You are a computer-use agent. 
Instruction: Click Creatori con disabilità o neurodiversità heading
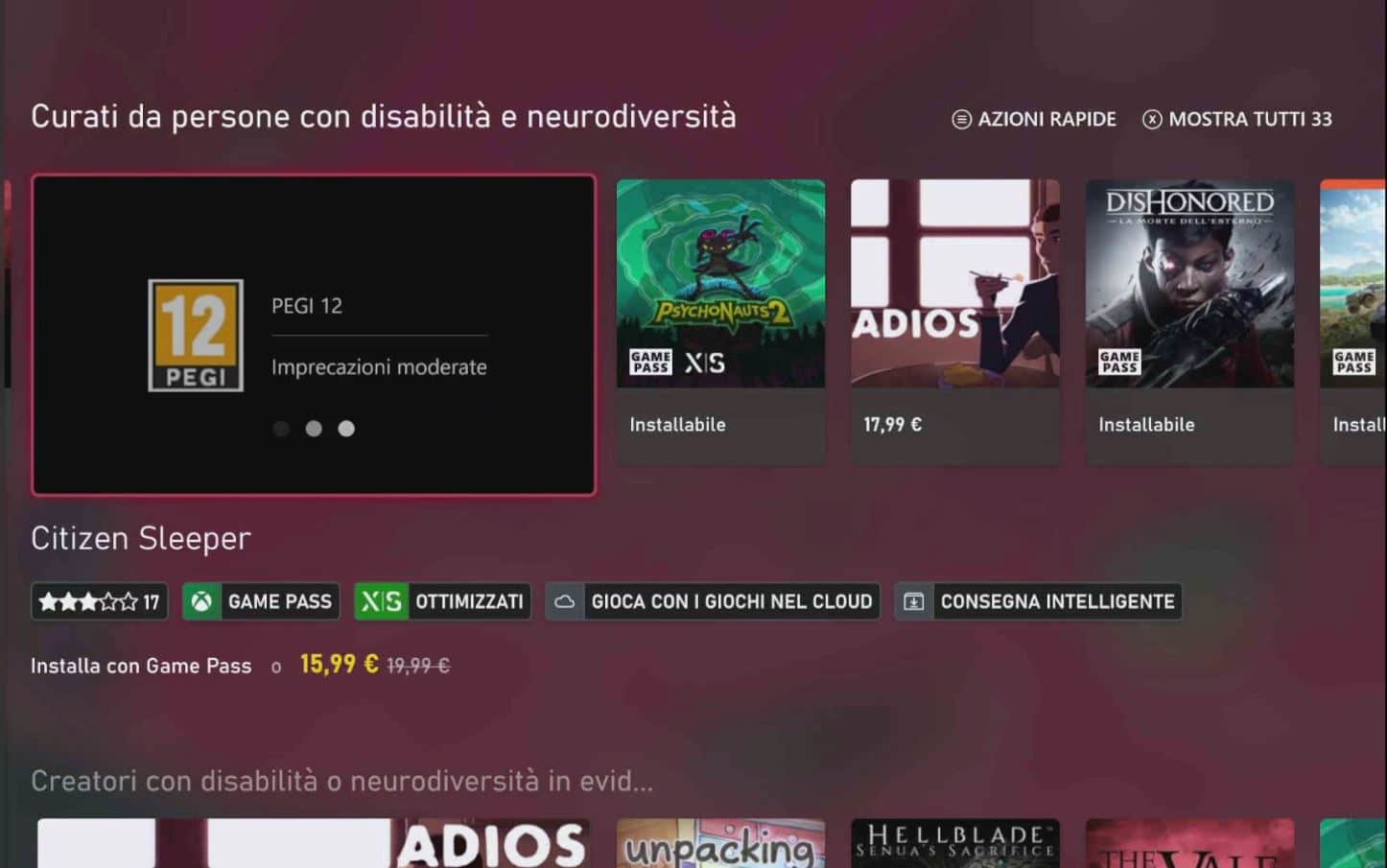[x=341, y=781]
